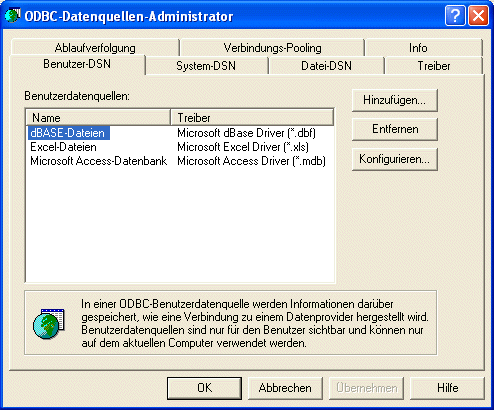Click the ODBC globe icon in title bar
The image size is (494, 410).
13,16
